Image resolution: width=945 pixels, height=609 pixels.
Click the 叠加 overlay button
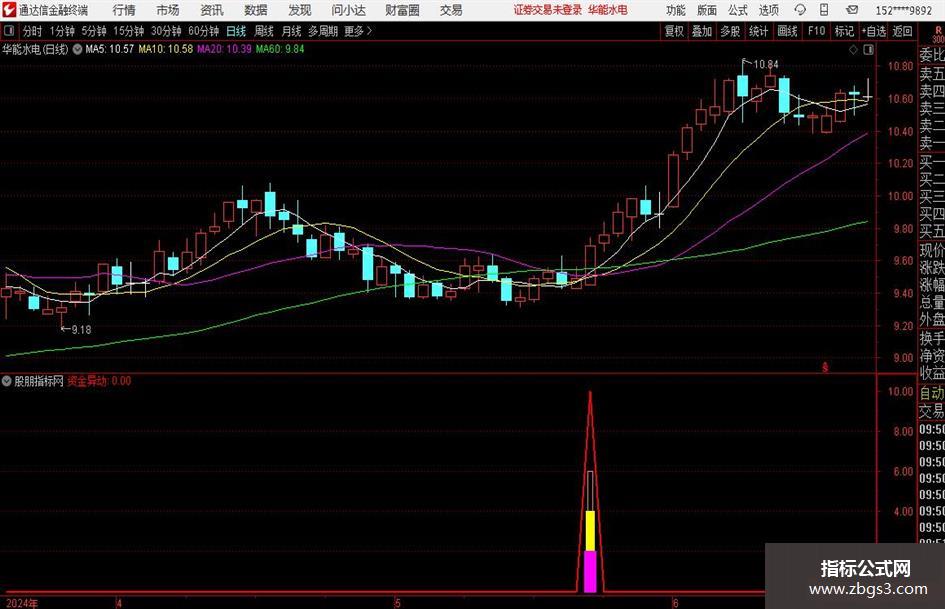[702, 31]
